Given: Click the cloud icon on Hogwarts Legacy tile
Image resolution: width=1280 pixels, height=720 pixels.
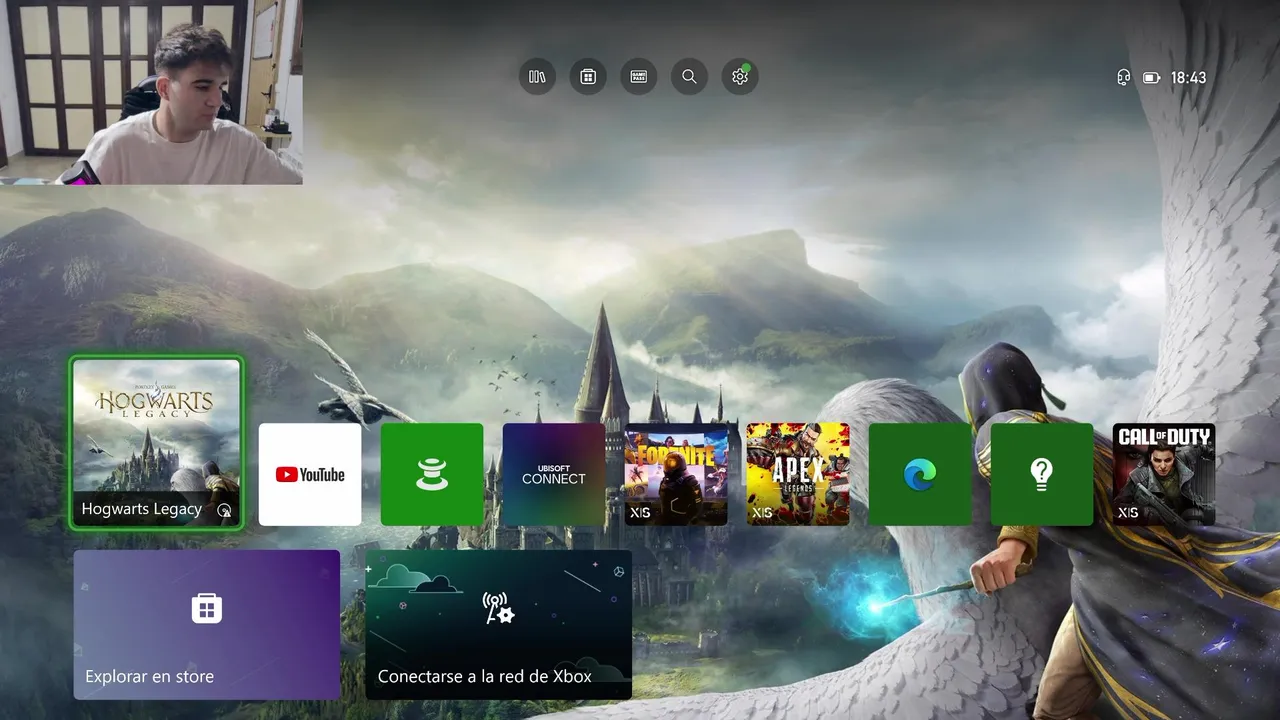Looking at the screenshot, I should tap(224, 510).
